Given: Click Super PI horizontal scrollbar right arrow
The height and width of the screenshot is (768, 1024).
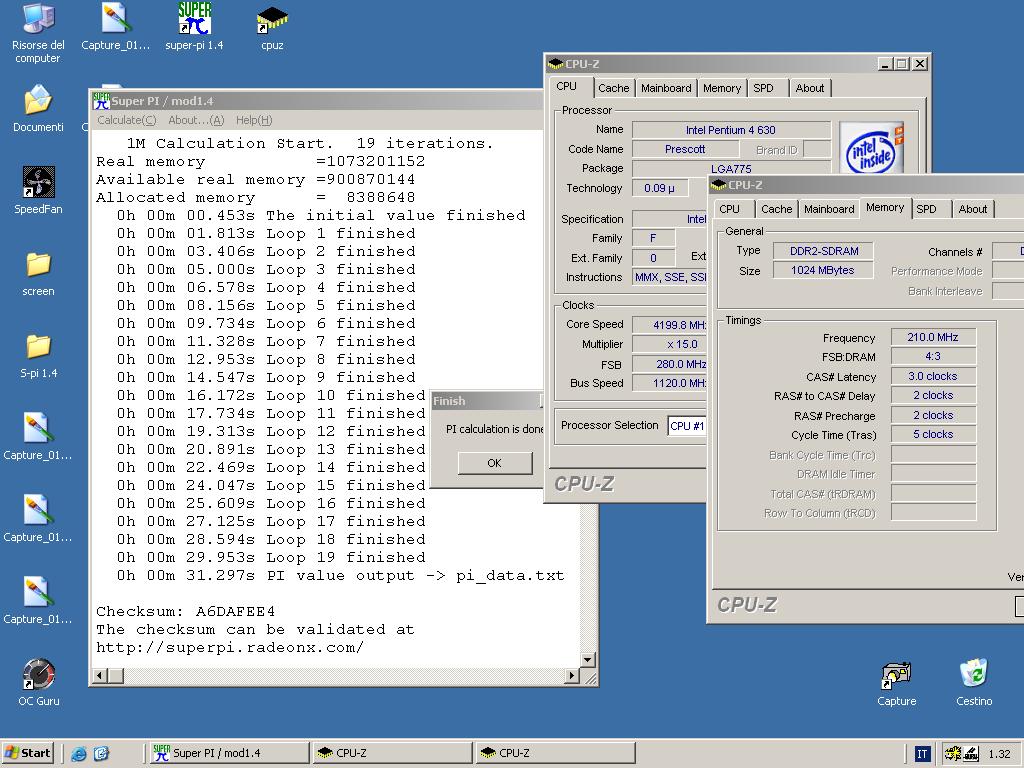Looking at the screenshot, I should (x=572, y=676).
